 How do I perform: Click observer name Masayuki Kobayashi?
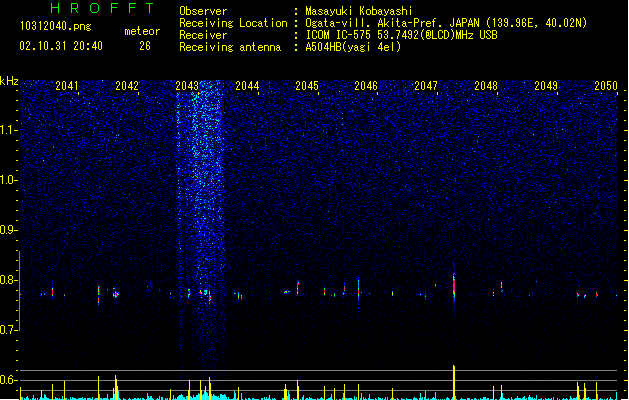(359, 11)
